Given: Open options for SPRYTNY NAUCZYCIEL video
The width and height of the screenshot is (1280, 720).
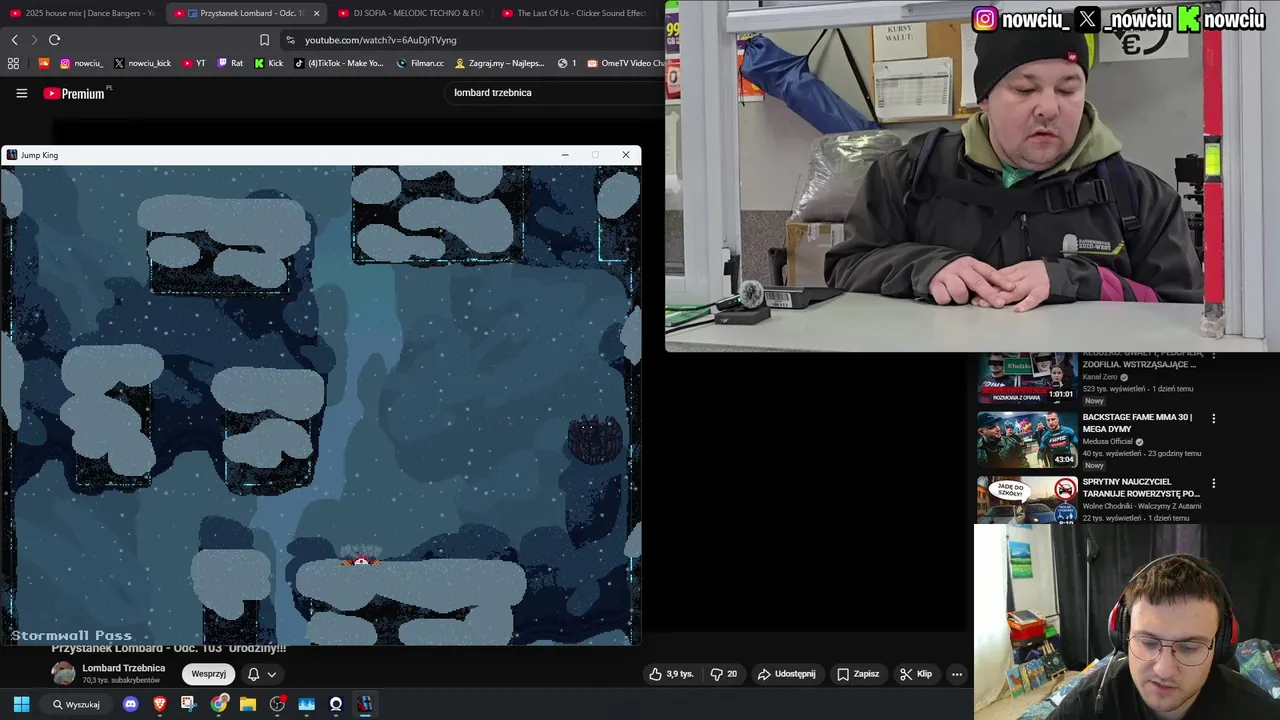Looking at the screenshot, I should (x=1214, y=483).
